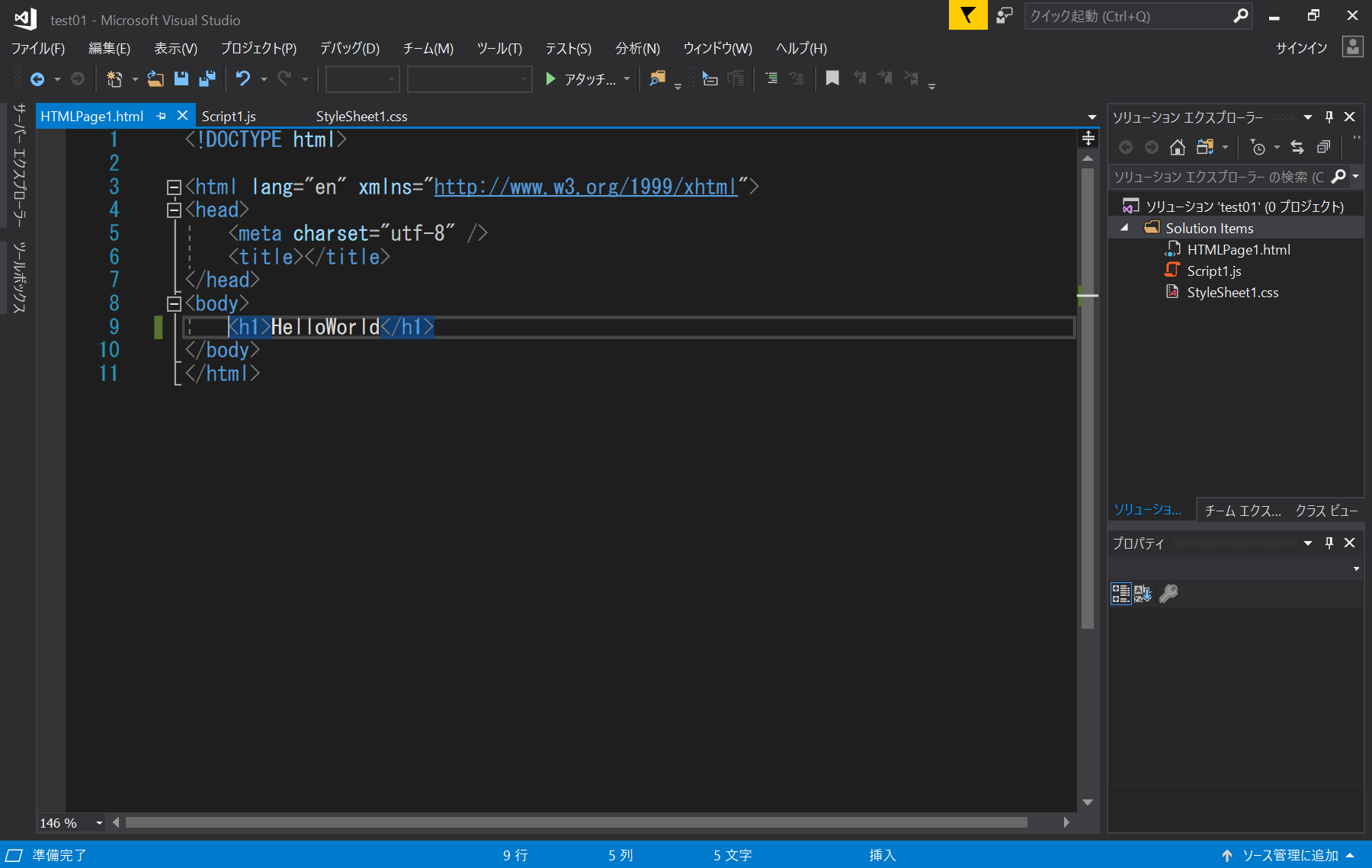This screenshot has width=1372, height=868.
Task: Collapse the body element outline marker
Action: click(173, 303)
